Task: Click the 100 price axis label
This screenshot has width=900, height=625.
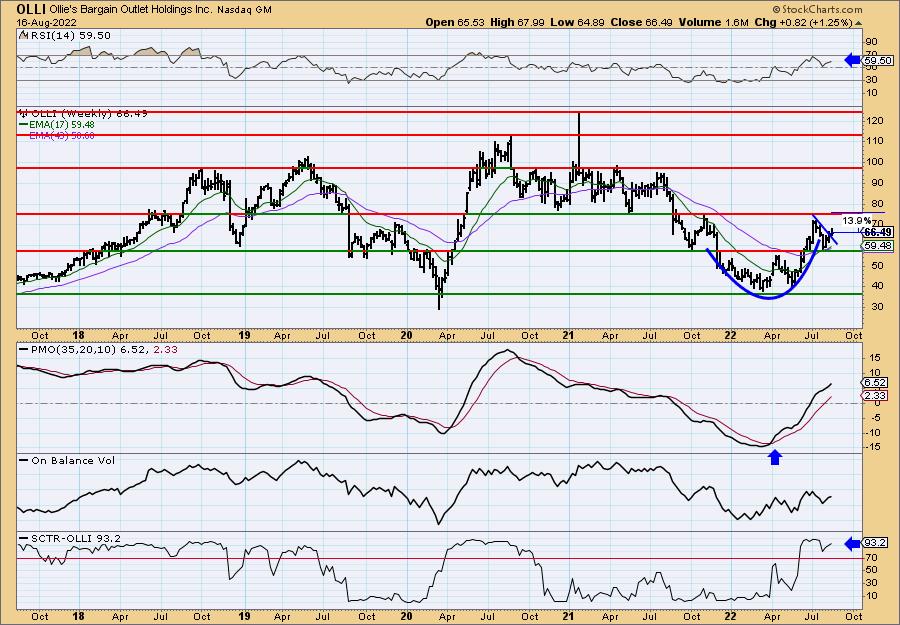Action: pyautogui.click(x=873, y=162)
